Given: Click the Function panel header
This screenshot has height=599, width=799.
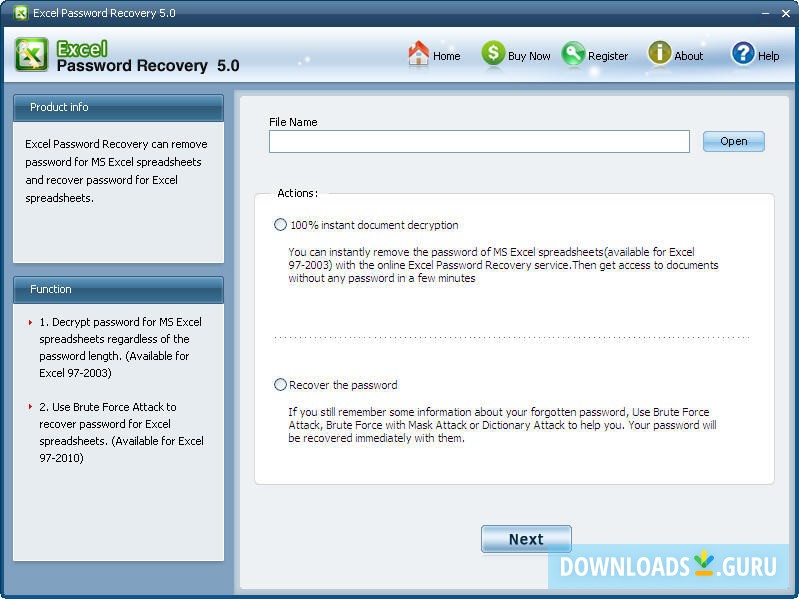Looking at the screenshot, I should coord(118,289).
